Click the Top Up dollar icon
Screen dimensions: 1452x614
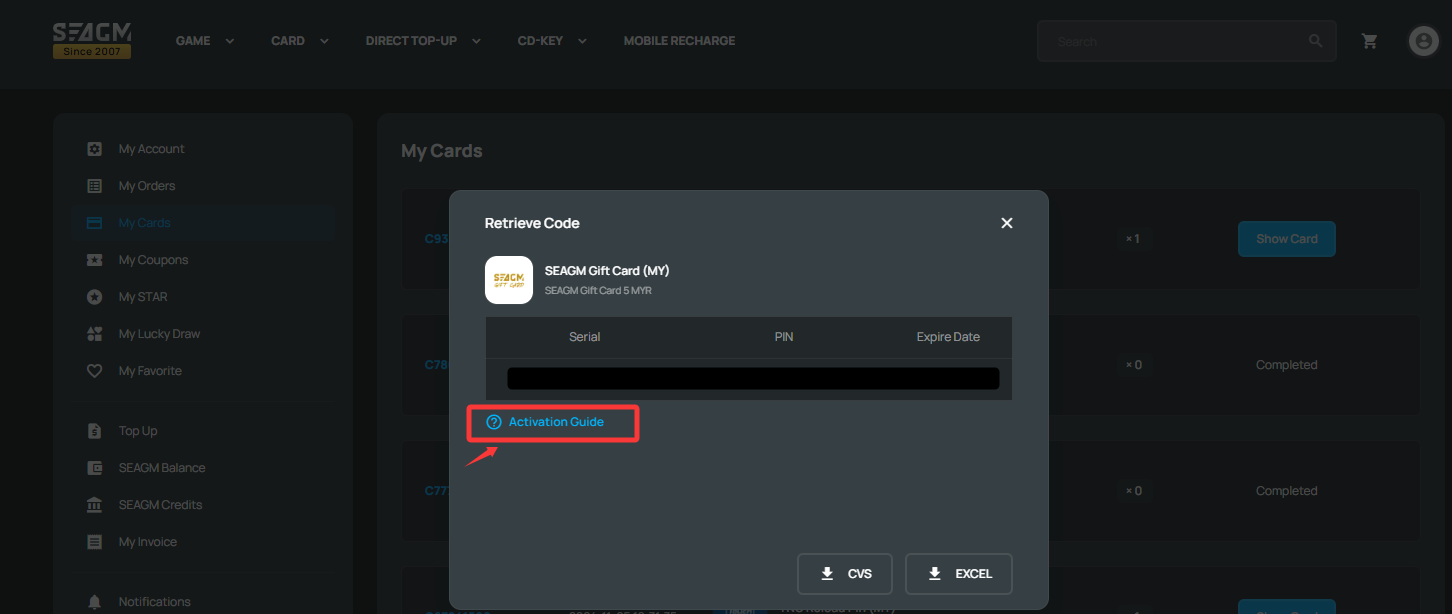94,431
